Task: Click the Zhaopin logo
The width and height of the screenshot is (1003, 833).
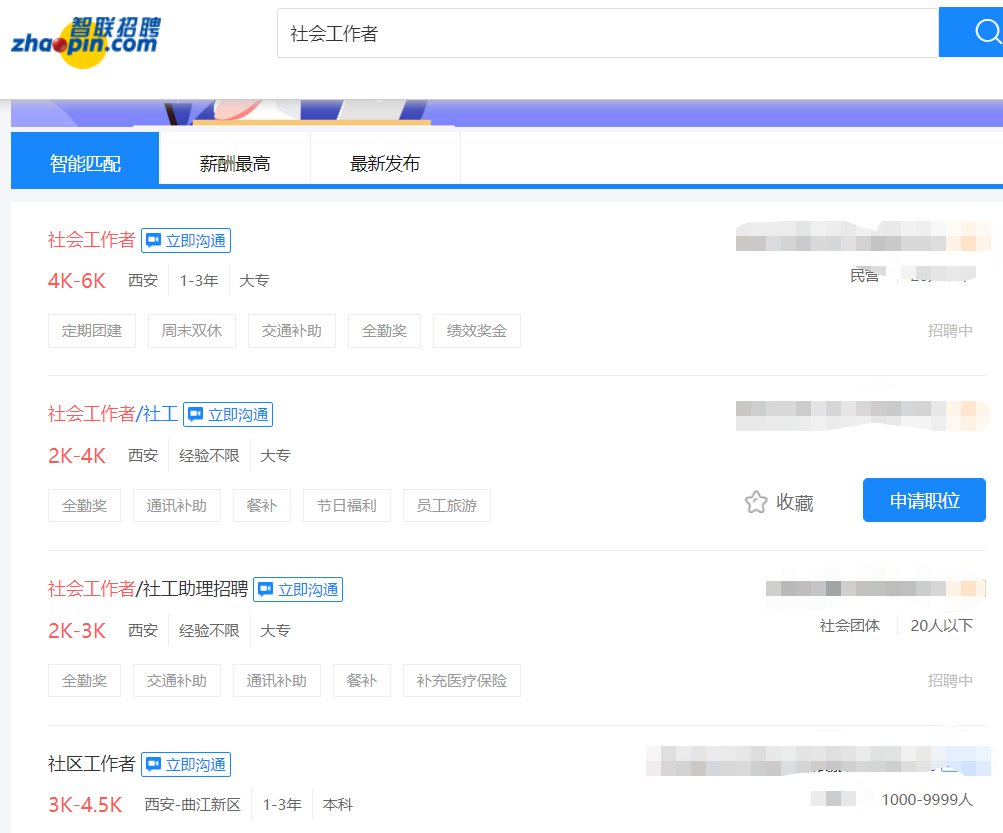Action: (x=85, y=40)
